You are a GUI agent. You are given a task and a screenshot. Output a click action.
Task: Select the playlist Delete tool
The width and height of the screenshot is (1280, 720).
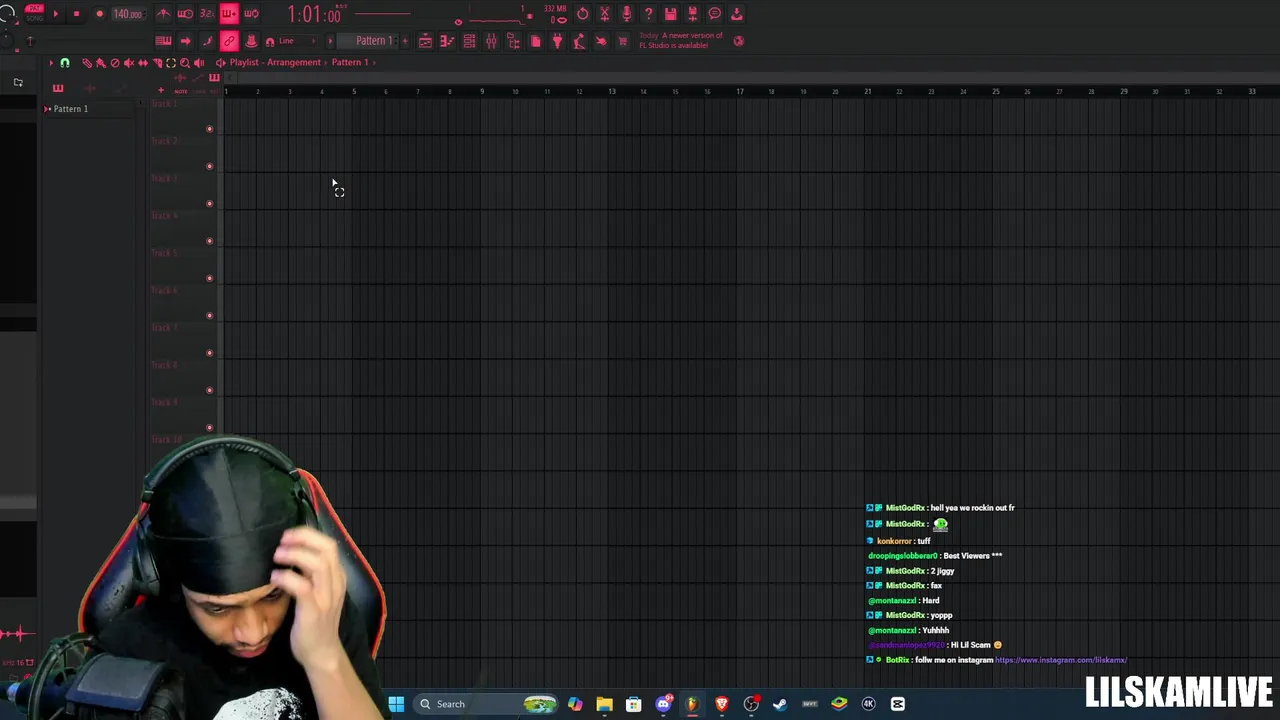[115, 63]
